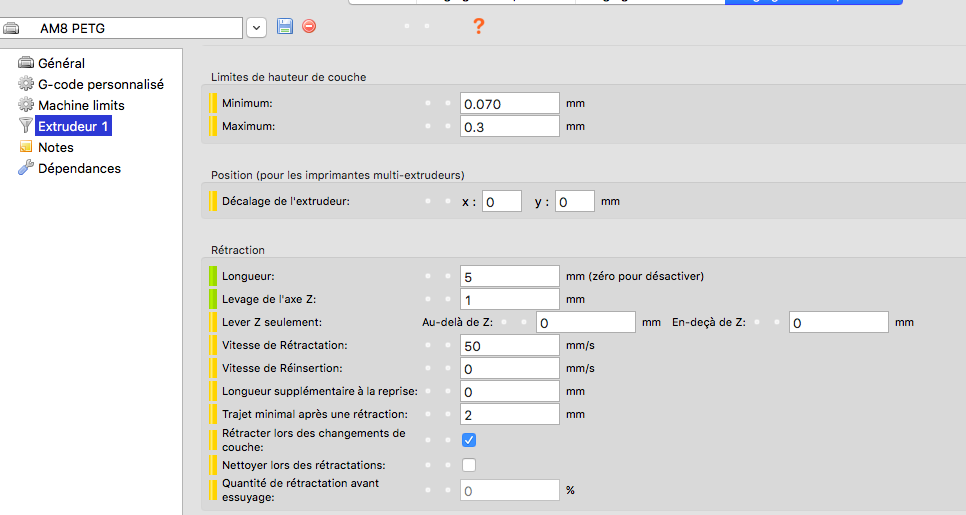Uncheck Rétracter lors des changements de couche
This screenshot has width=966, height=515.
point(469,439)
